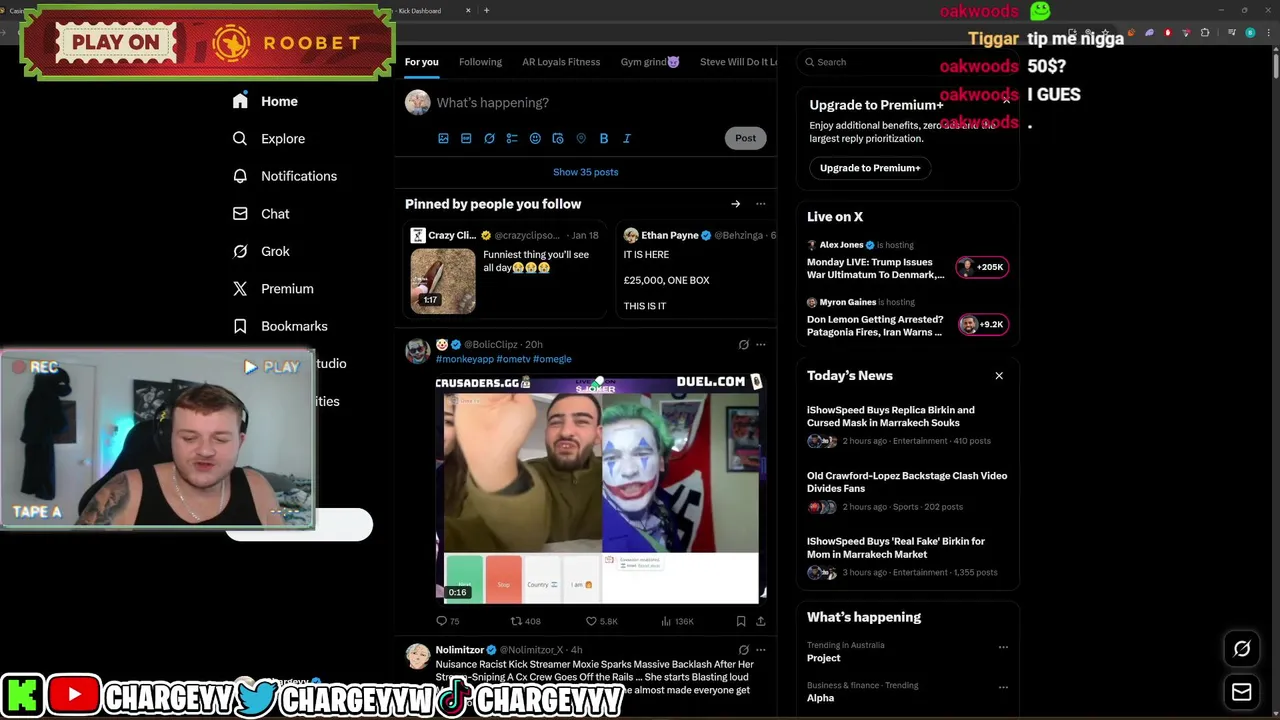This screenshot has height=720, width=1280.
Task: Schedule the post with calendar icon
Action: (558, 138)
